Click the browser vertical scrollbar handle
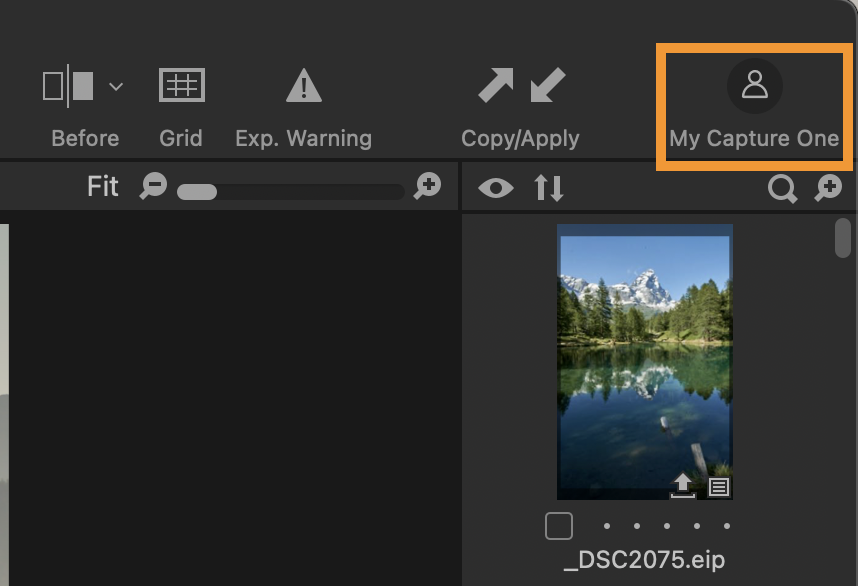Screen dimensions: 858x586 (x=843, y=237)
